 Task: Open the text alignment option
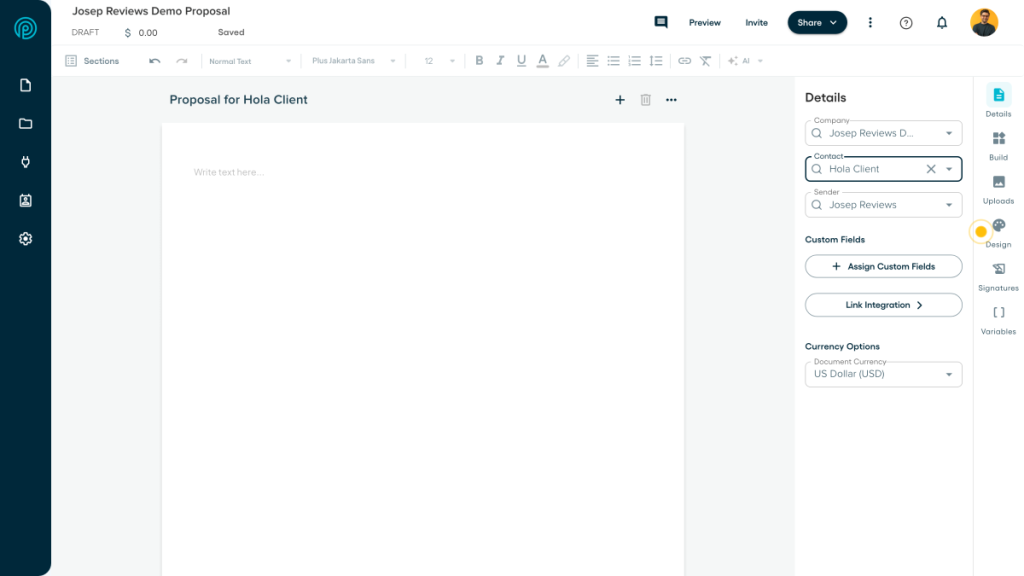pos(592,61)
